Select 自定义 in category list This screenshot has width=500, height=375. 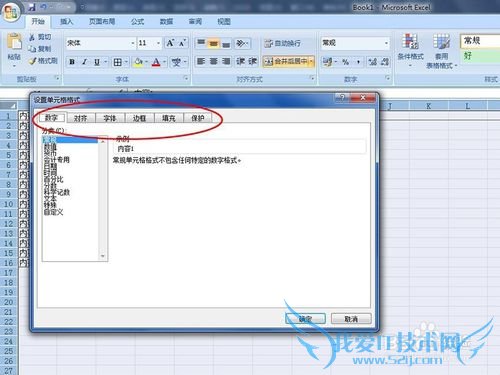pos(53,212)
